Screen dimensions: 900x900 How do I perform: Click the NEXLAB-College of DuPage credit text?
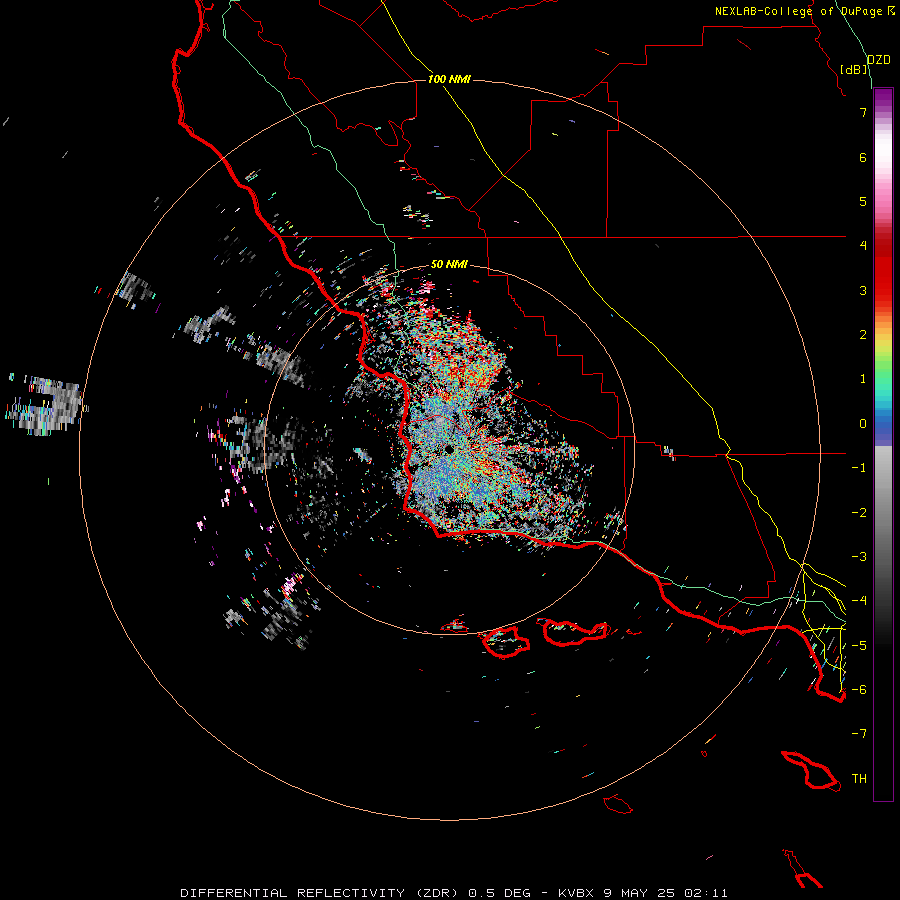coord(798,11)
